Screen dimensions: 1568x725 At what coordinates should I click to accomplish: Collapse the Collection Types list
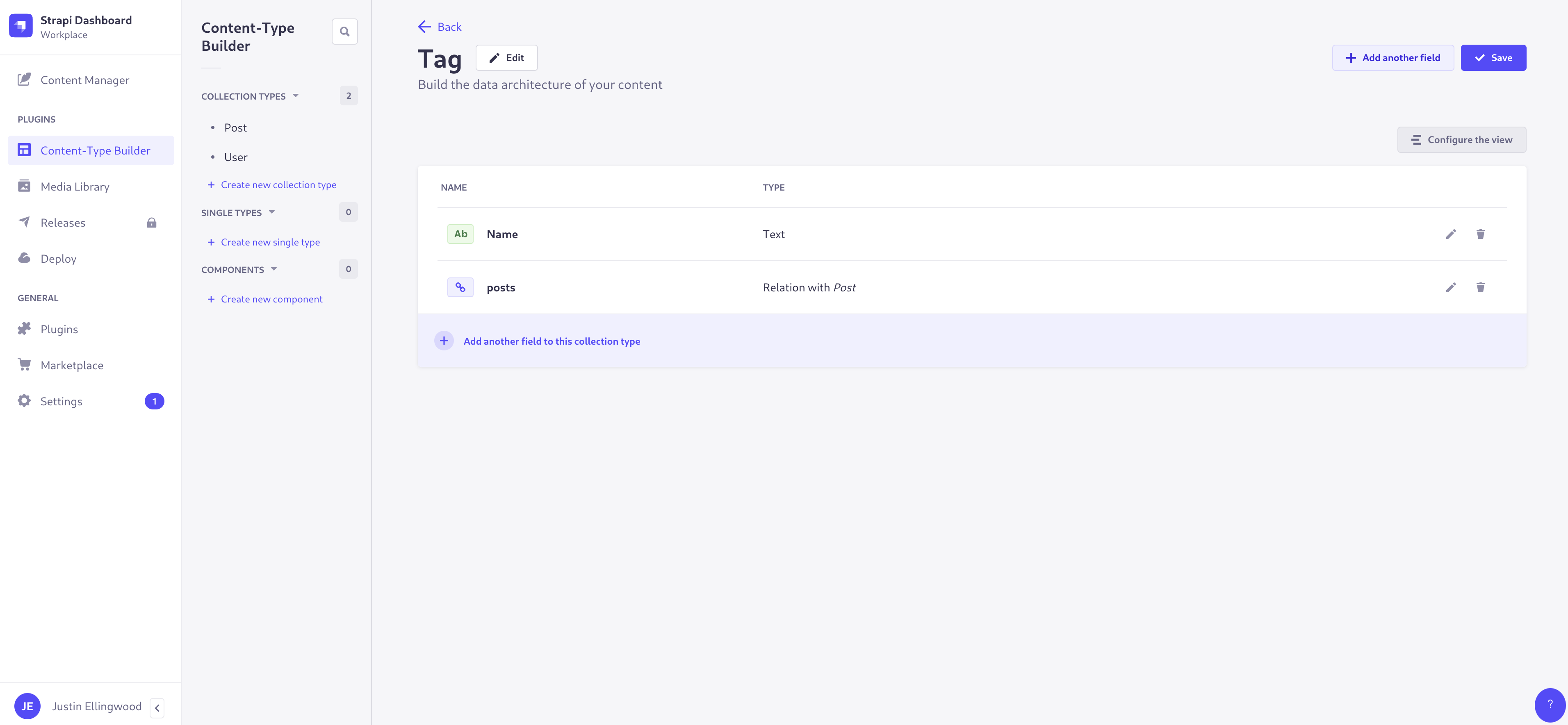(x=296, y=95)
